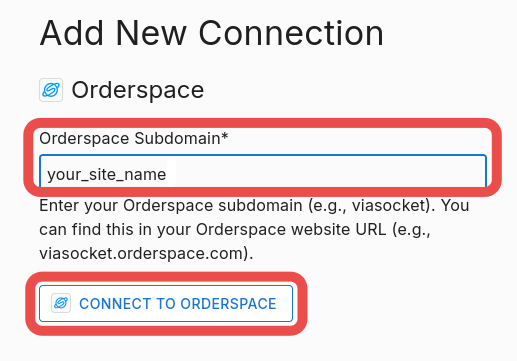Click the required asterisk after Subdomain
Image resolution: width=517 pixels, height=361 pixels.
(225, 135)
